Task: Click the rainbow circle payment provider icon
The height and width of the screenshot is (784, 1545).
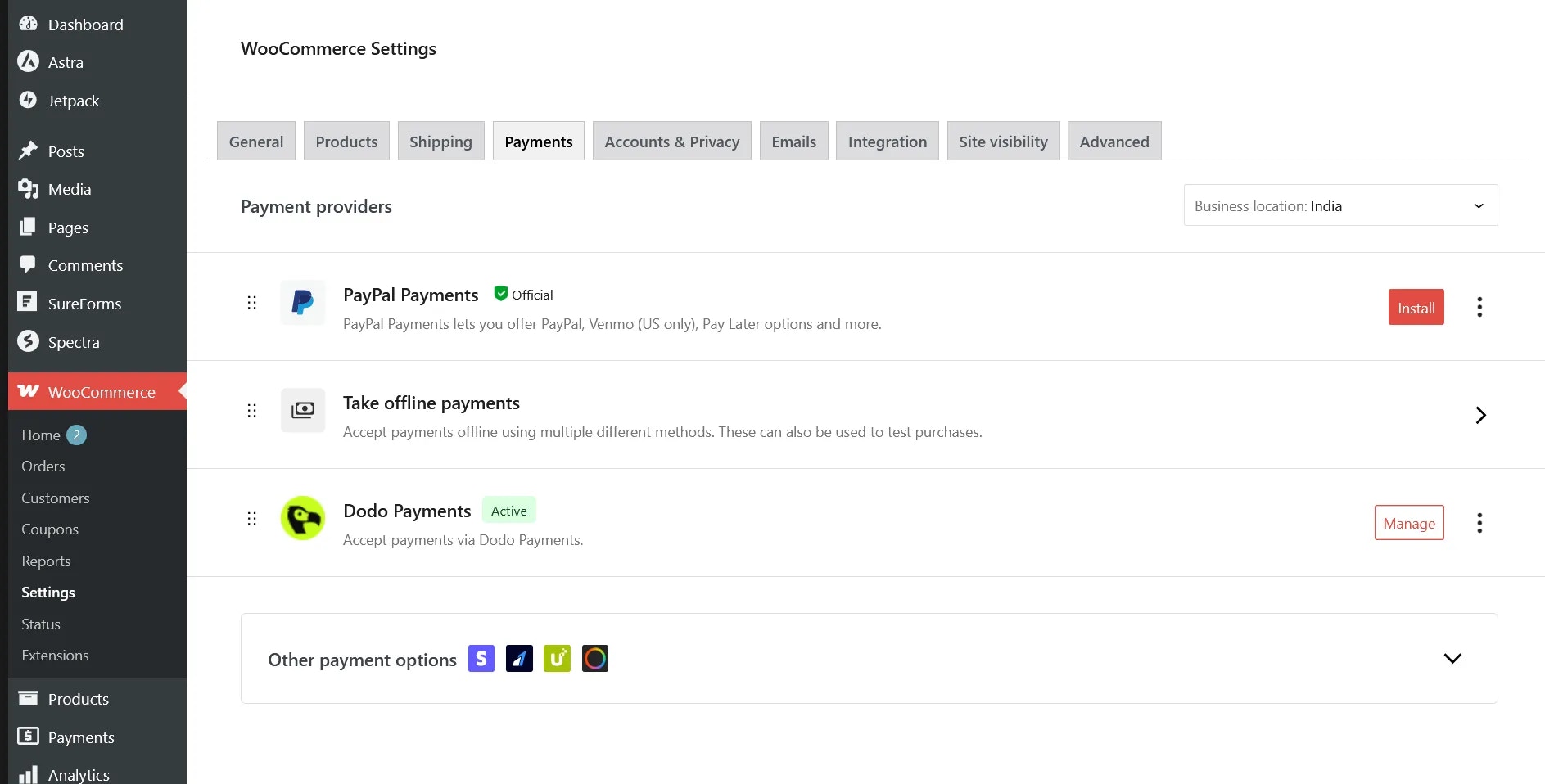Action: pos(595,659)
